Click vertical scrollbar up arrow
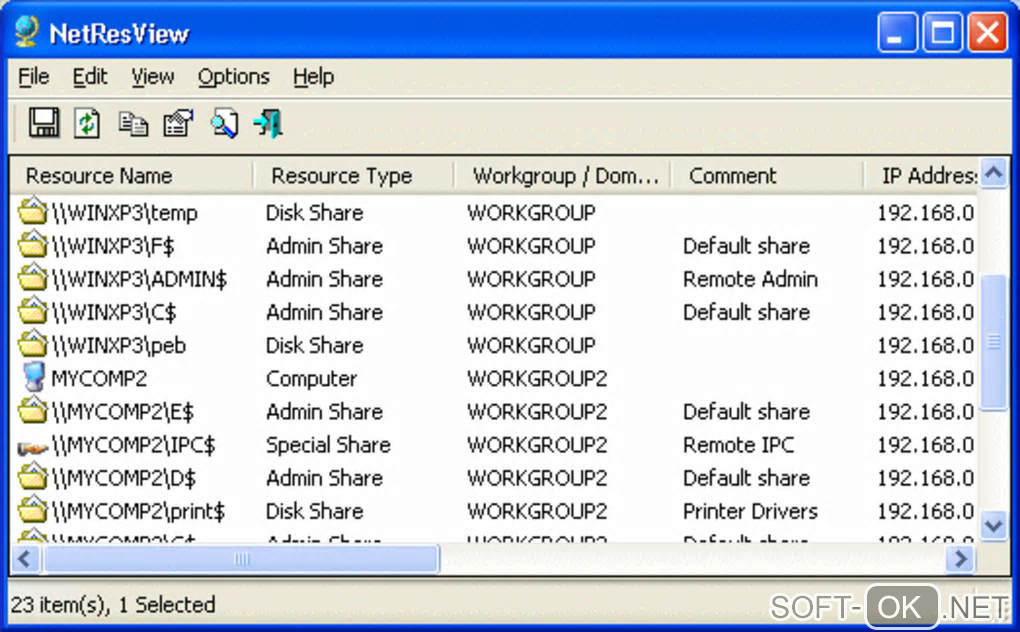This screenshot has height=632, width=1020. (x=993, y=174)
